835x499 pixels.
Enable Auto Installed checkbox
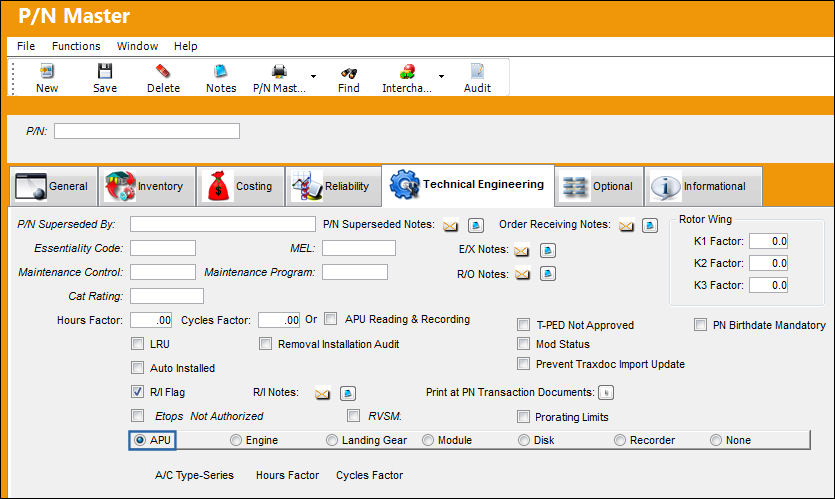137,367
